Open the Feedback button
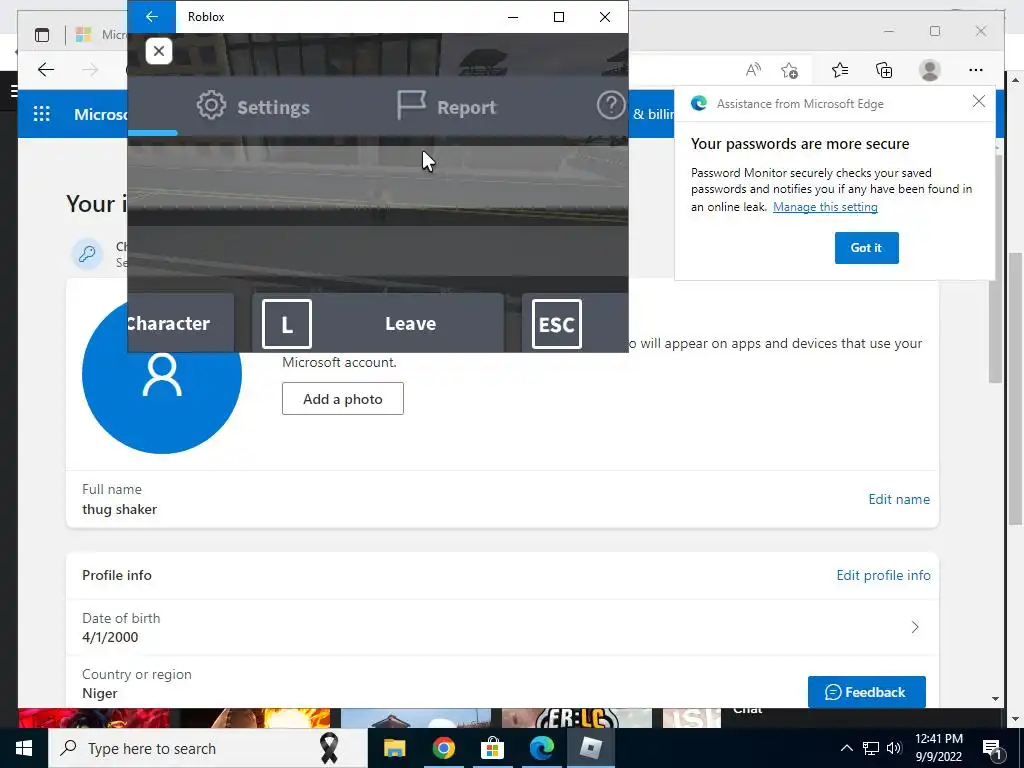Screen dimensions: 1024x768 pos(866,692)
